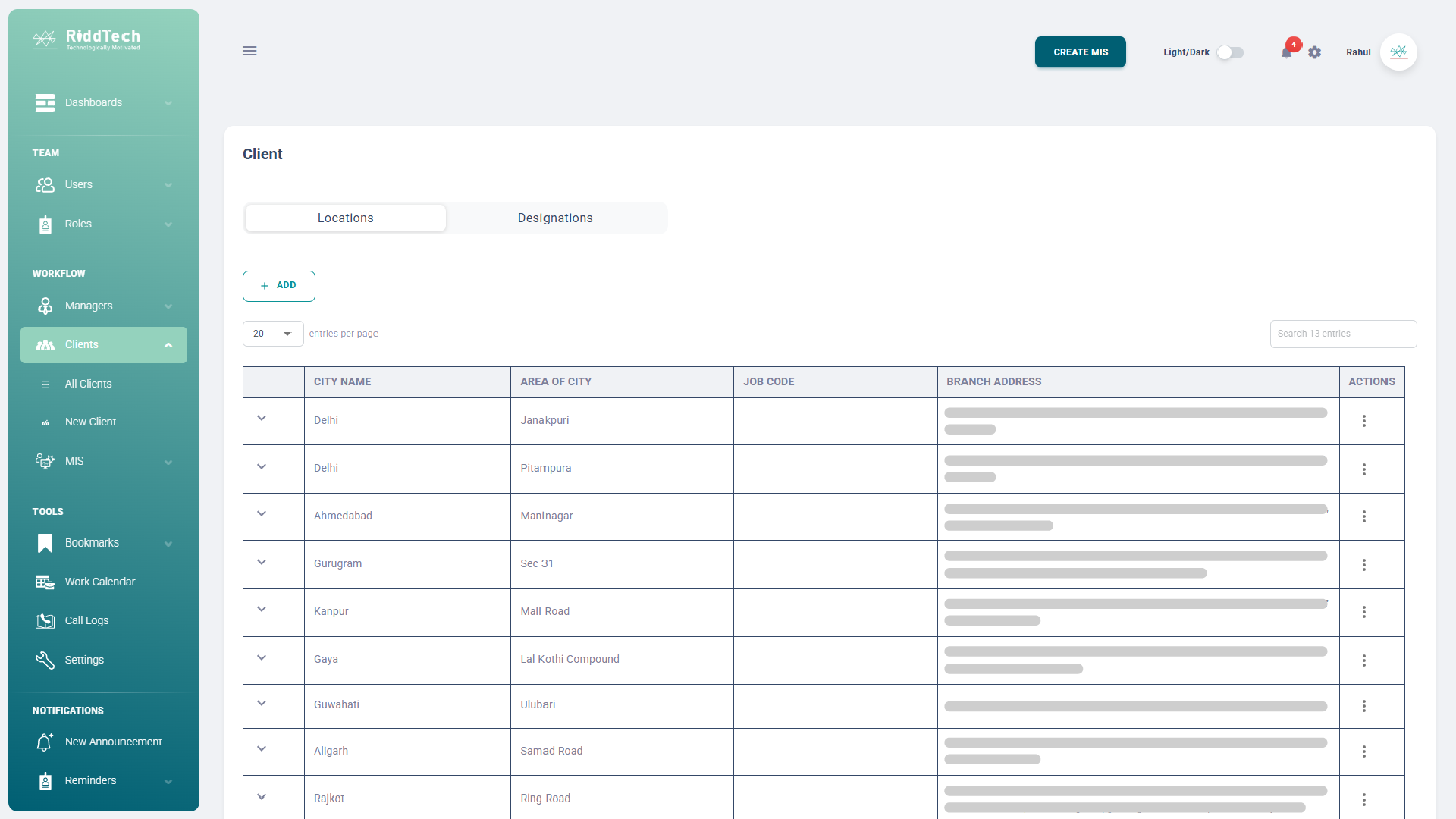The image size is (1456, 819).
Task: Click the CREATE MIS button
Action: pos(1081,52)
